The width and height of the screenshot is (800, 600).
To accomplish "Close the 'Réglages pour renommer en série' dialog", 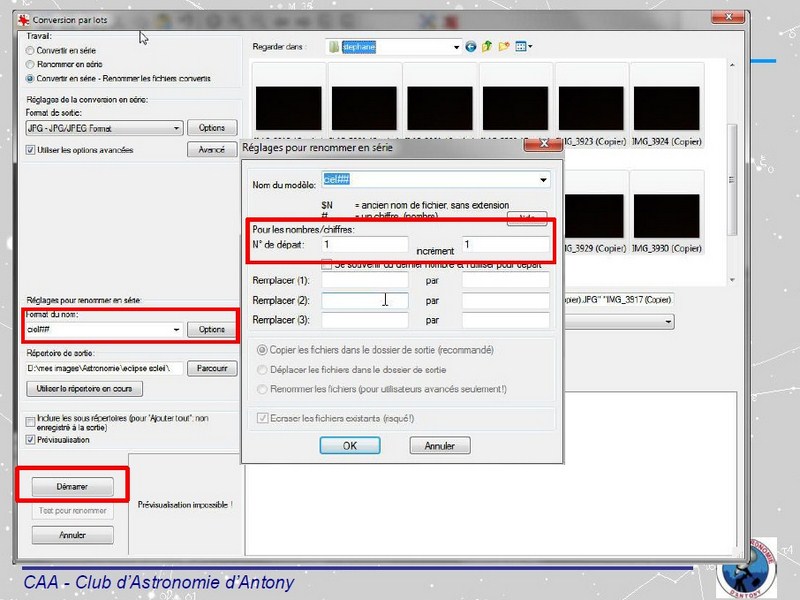I will click(545, 148).
